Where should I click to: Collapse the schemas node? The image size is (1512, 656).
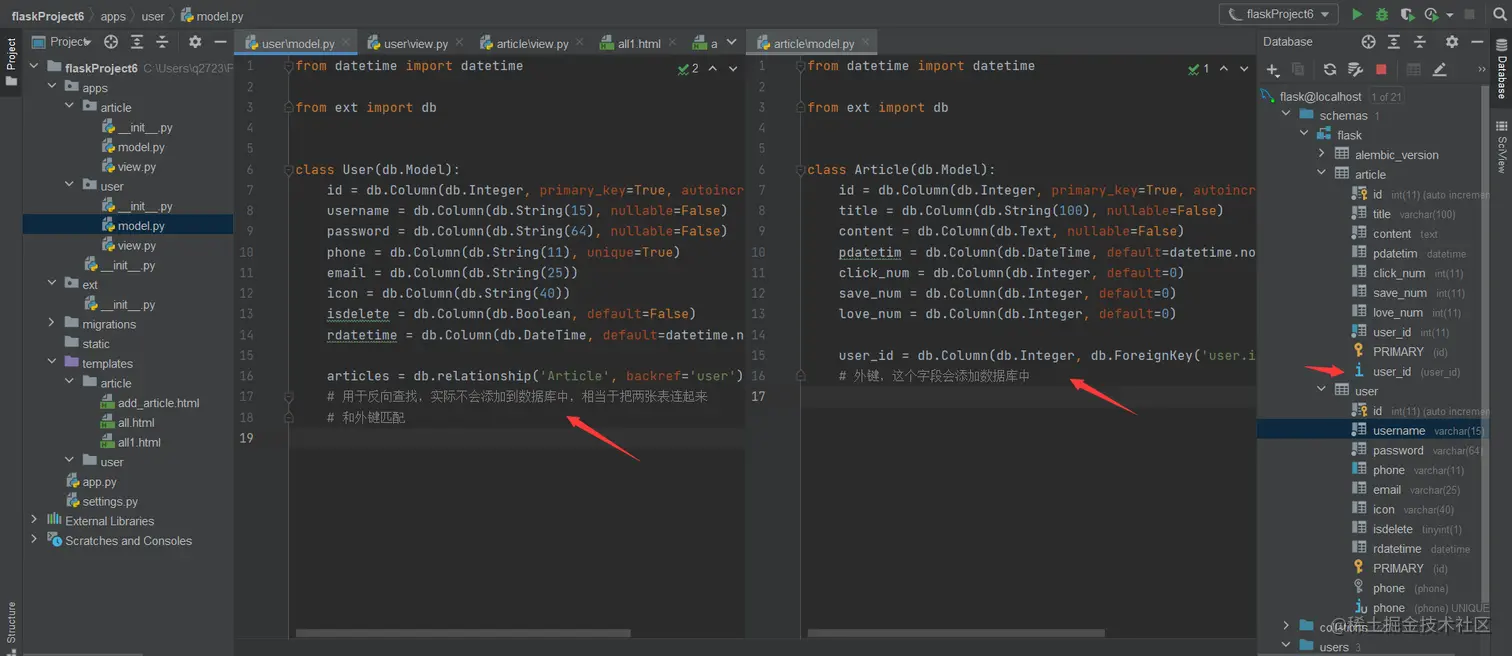pos(1286,115)
